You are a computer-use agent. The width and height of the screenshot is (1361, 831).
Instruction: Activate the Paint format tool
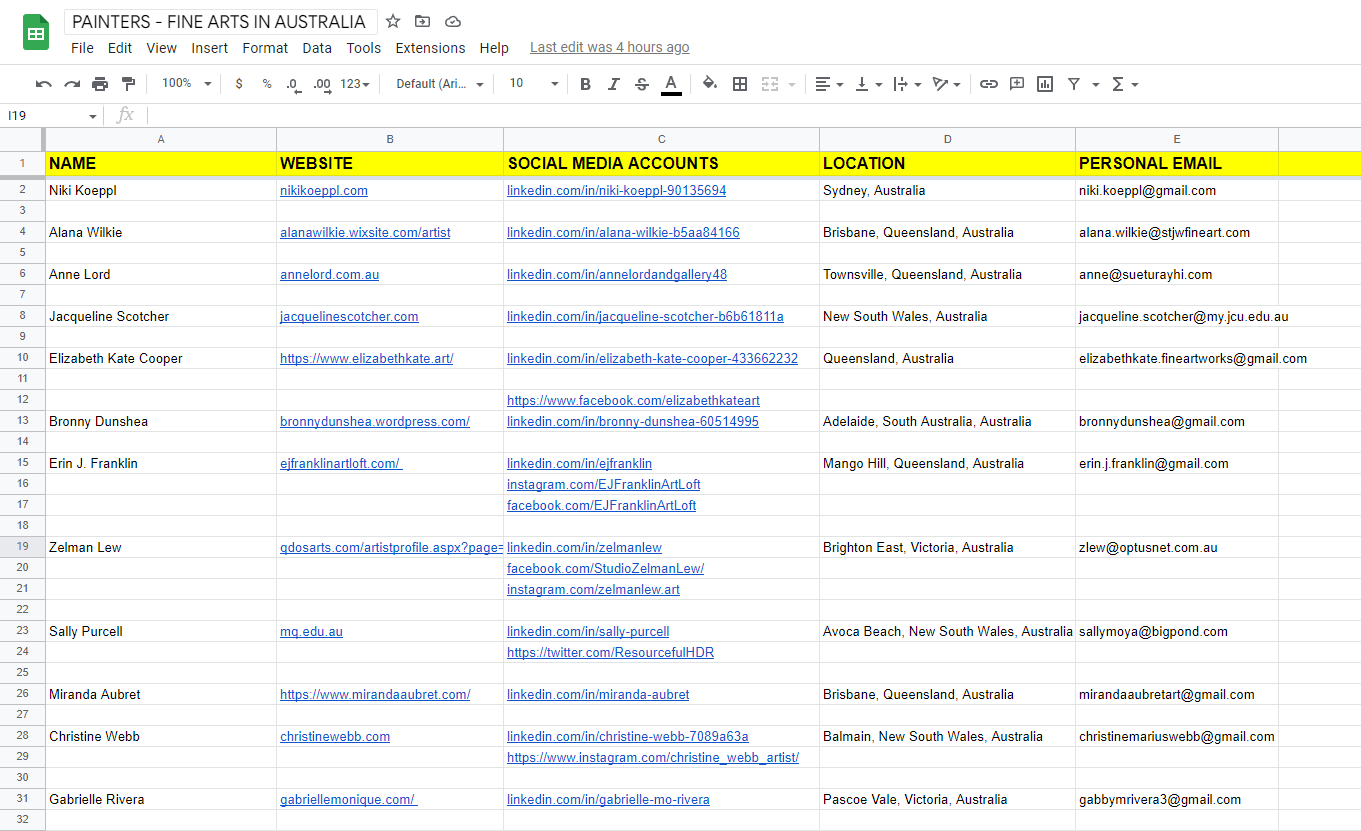pyautogui.click(x=128, y=84)
